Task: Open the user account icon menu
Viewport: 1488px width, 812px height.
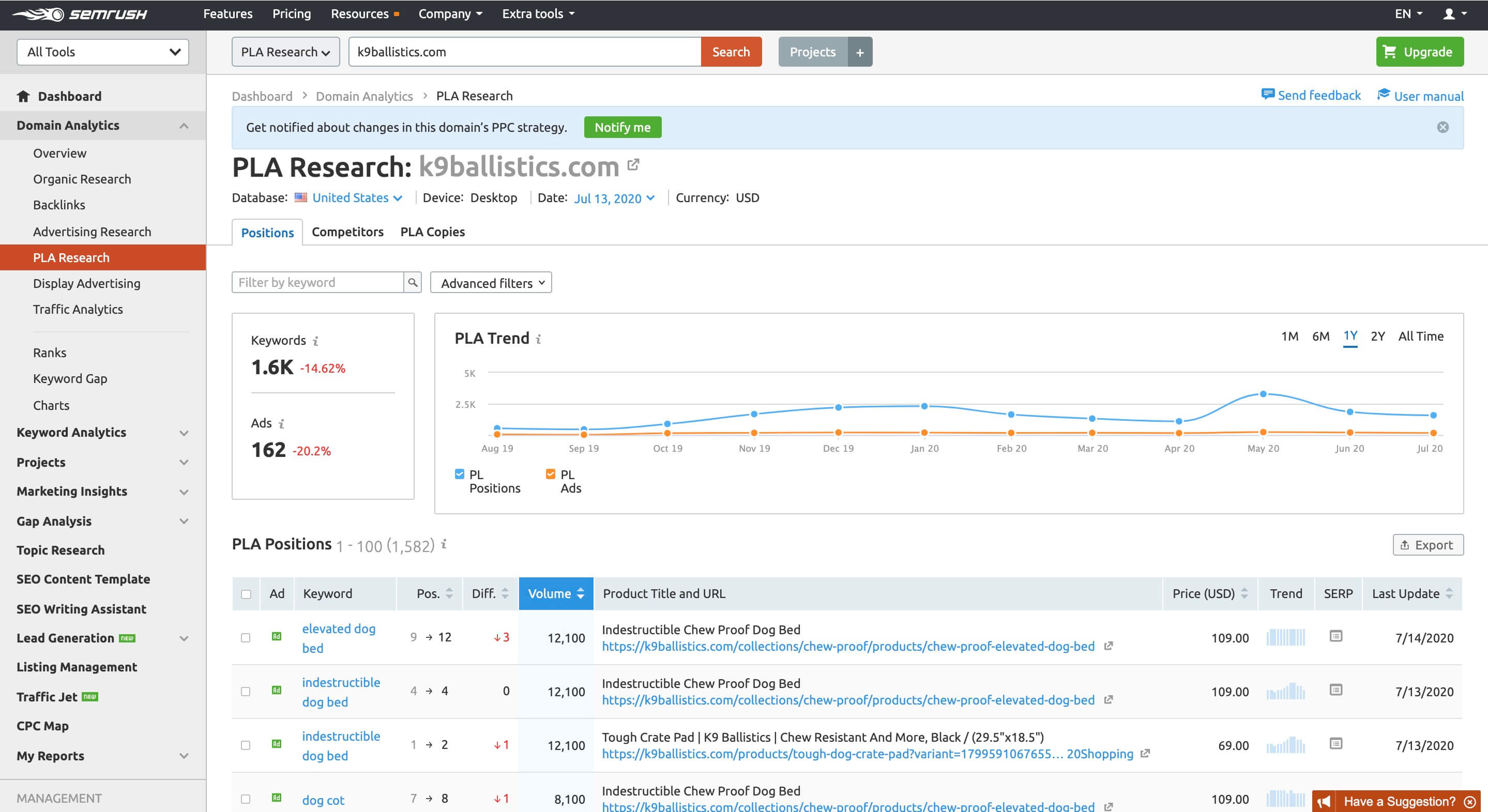Action: pyautogui.click(x=1455, y=14)
